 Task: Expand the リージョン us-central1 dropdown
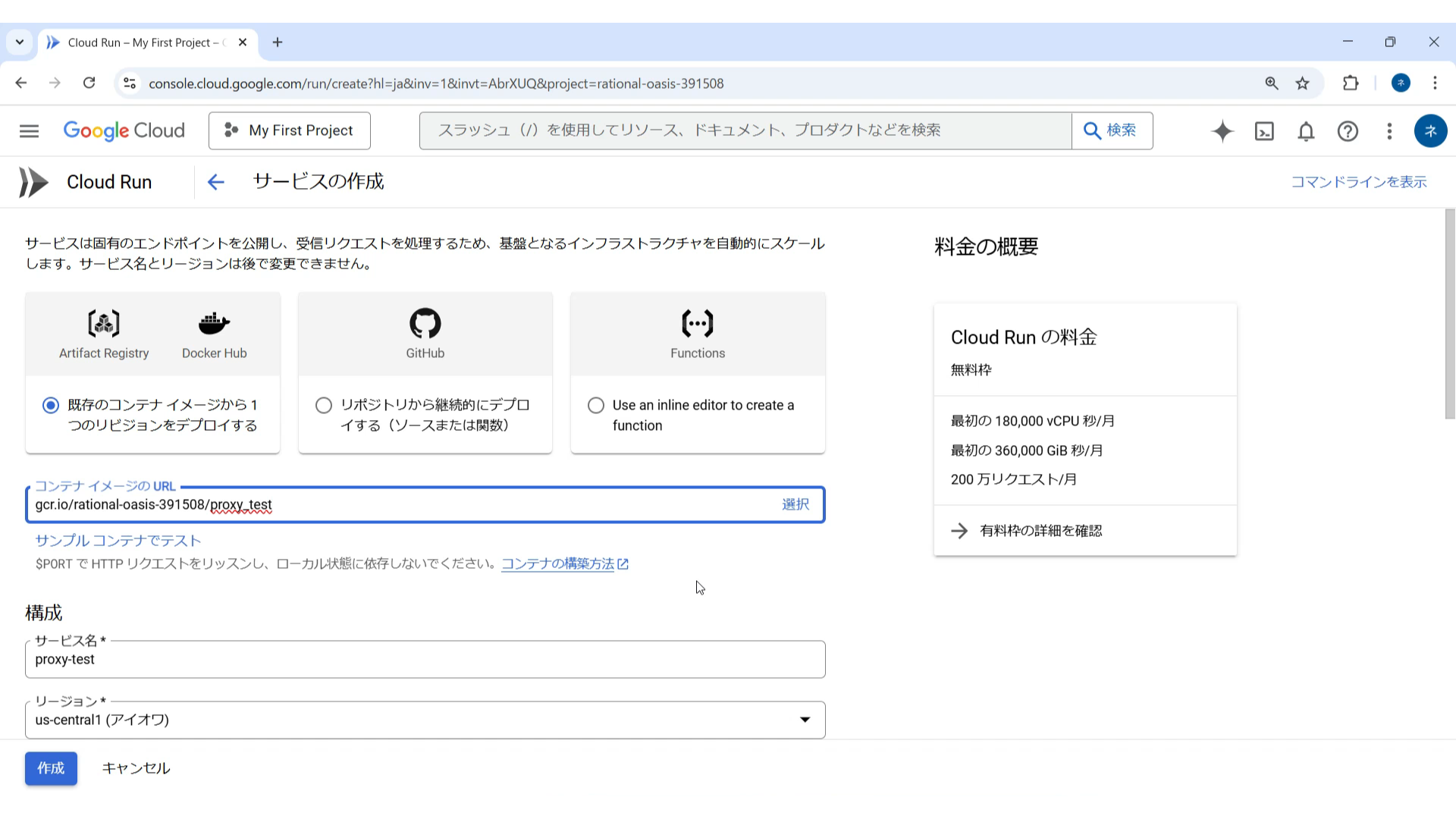click(805, 720)
